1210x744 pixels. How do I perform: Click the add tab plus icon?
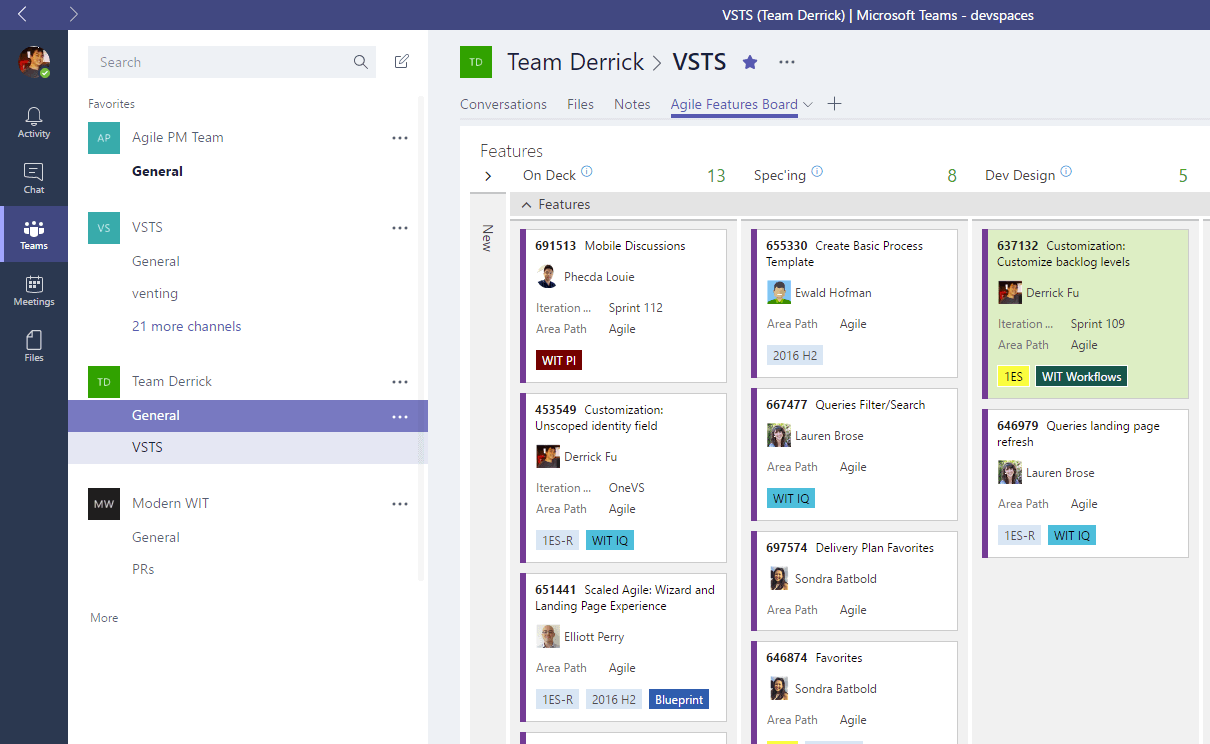835,104
